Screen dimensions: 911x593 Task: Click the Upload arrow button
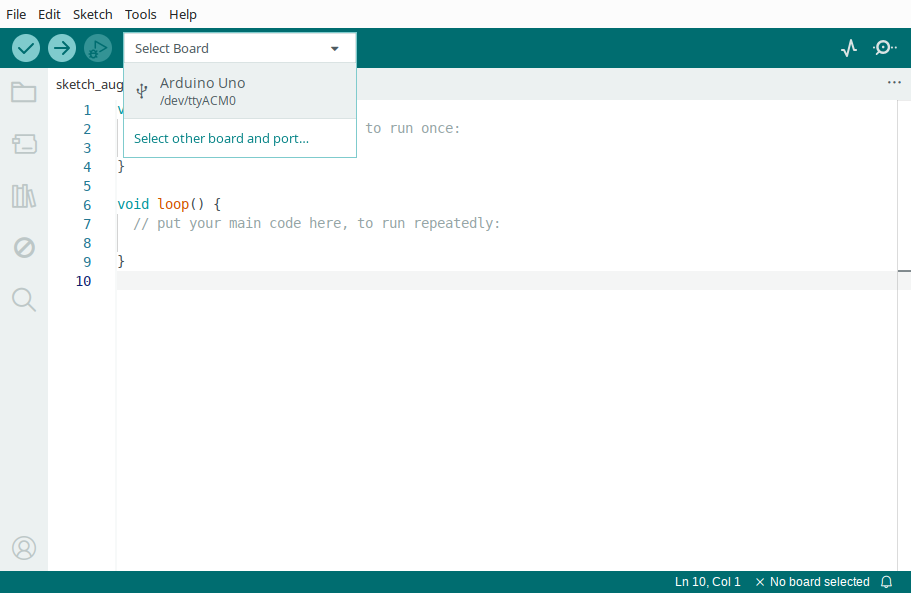coord(62,48)
